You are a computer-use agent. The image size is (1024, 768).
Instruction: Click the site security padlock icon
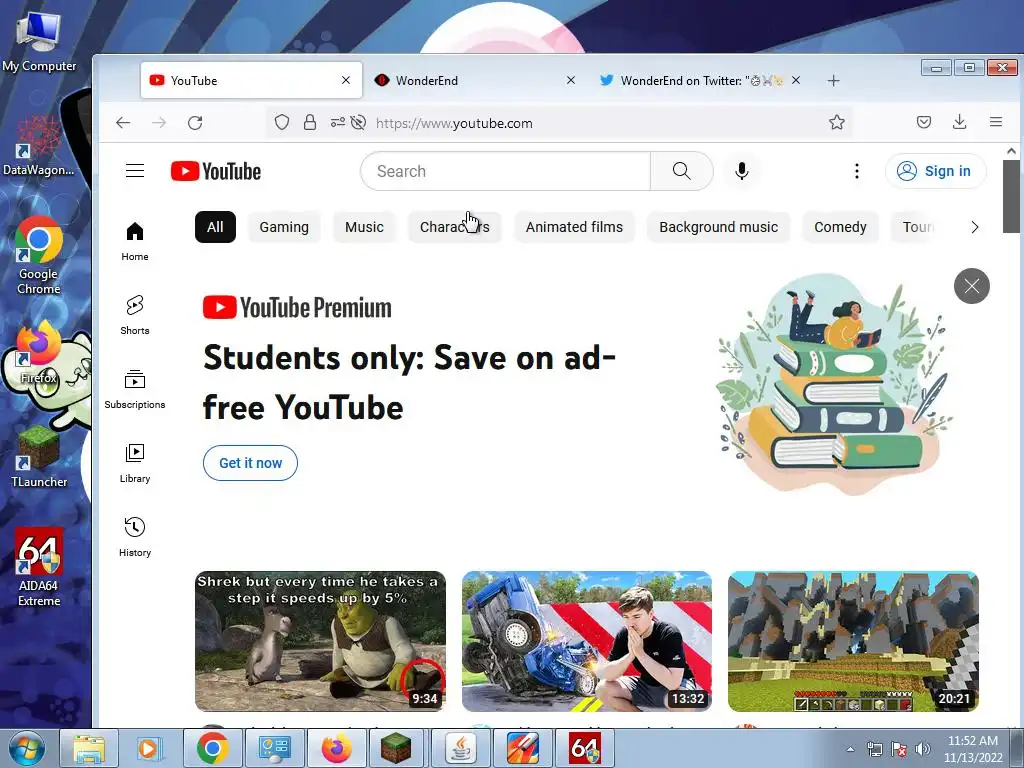point(310,122)
